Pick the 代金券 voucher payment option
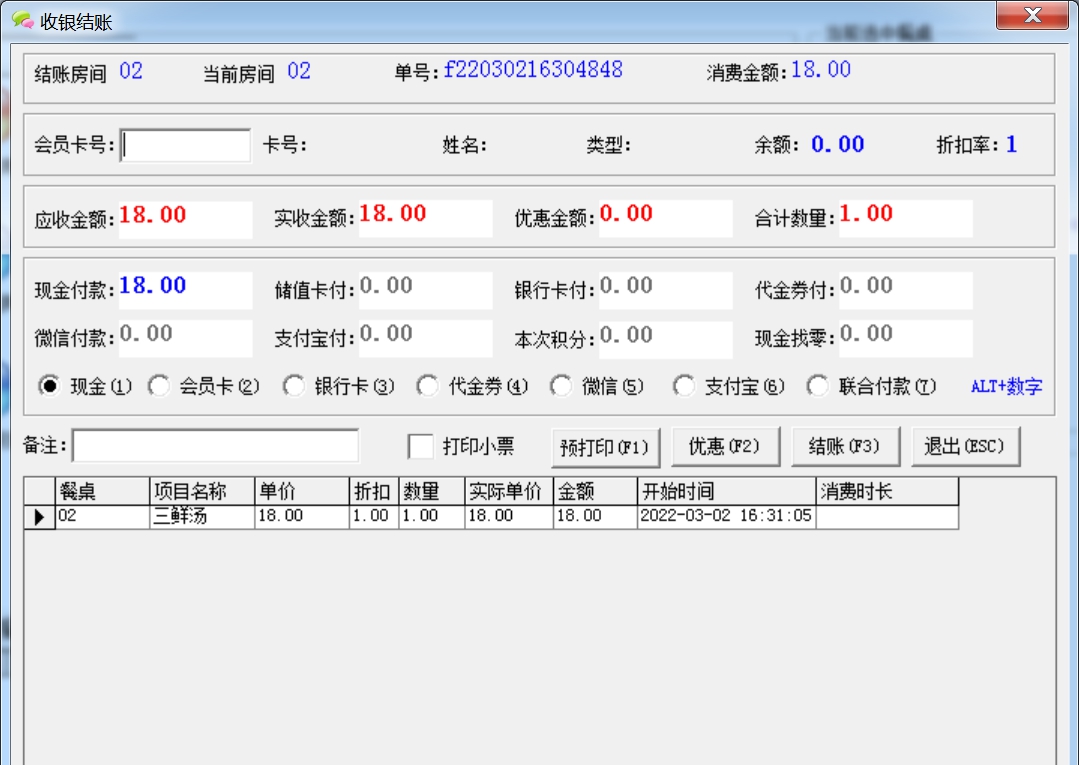1079x765 pixels. pyautogui.click(x=426, y=384)
